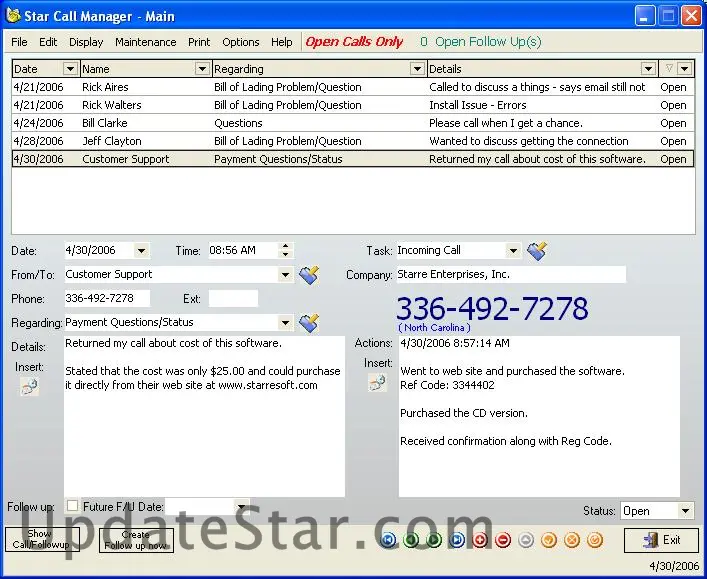The height and width of the screenshot is (579, 707).
Task: Click the Exit button
Action: pos(661,540)
